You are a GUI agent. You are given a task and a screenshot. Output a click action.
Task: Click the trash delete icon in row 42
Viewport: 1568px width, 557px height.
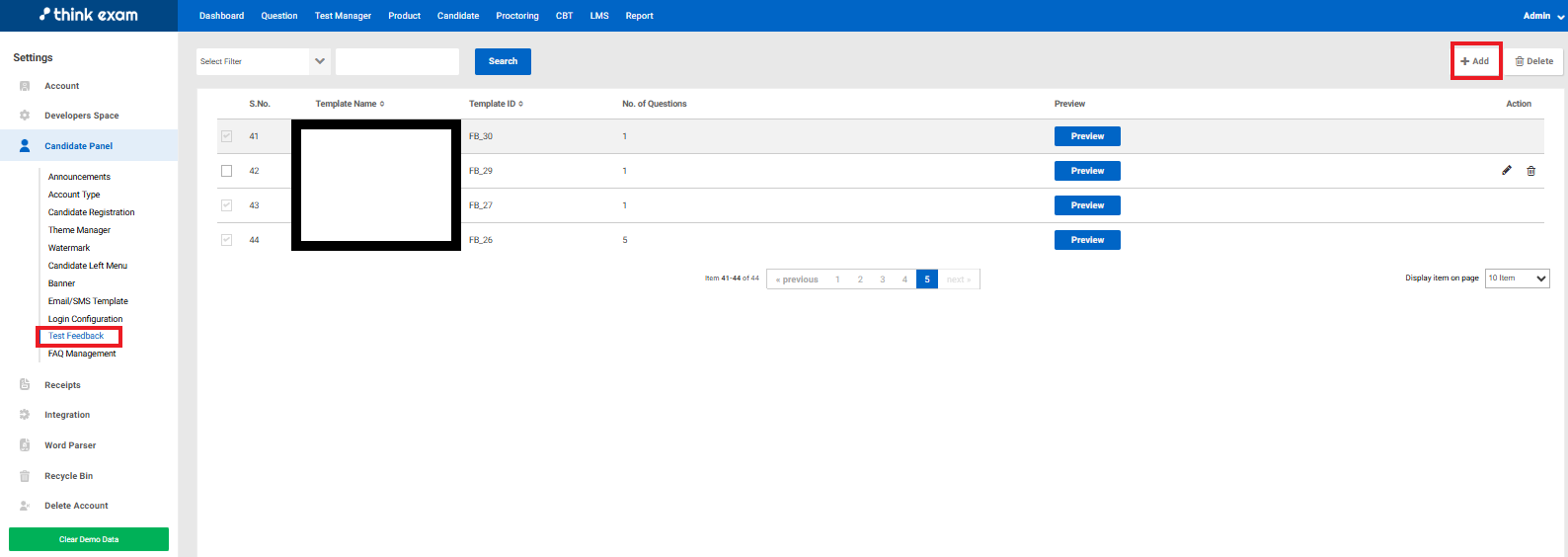click(x=1530, y=171)
